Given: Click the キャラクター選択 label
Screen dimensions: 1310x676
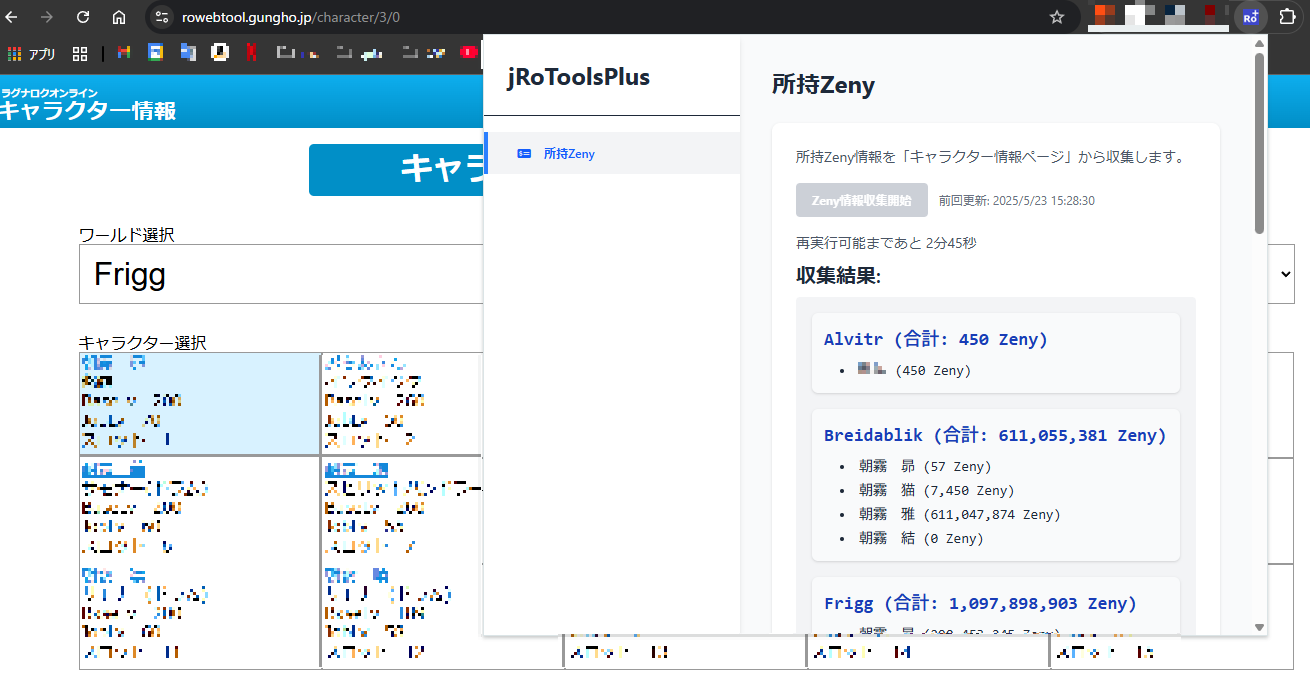Looking at the screenshot, I should coord(142,343).
